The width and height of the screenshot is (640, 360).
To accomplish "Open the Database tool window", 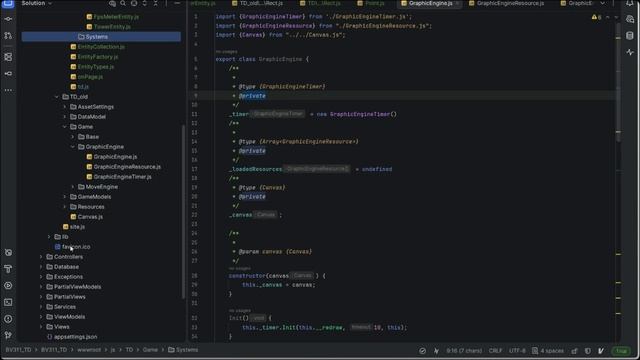I will (x=630, y=36).
